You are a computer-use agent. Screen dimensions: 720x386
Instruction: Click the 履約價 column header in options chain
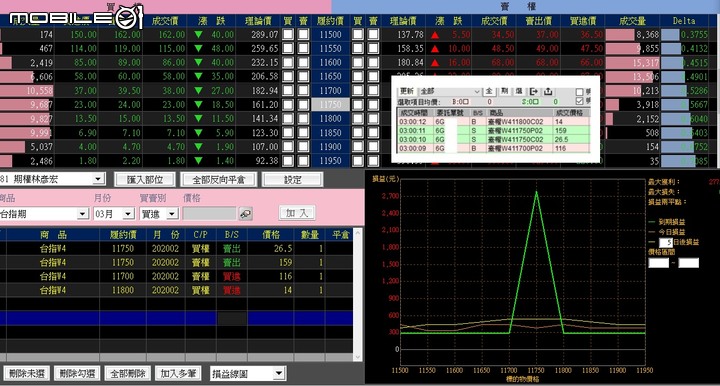click(330, 21)
